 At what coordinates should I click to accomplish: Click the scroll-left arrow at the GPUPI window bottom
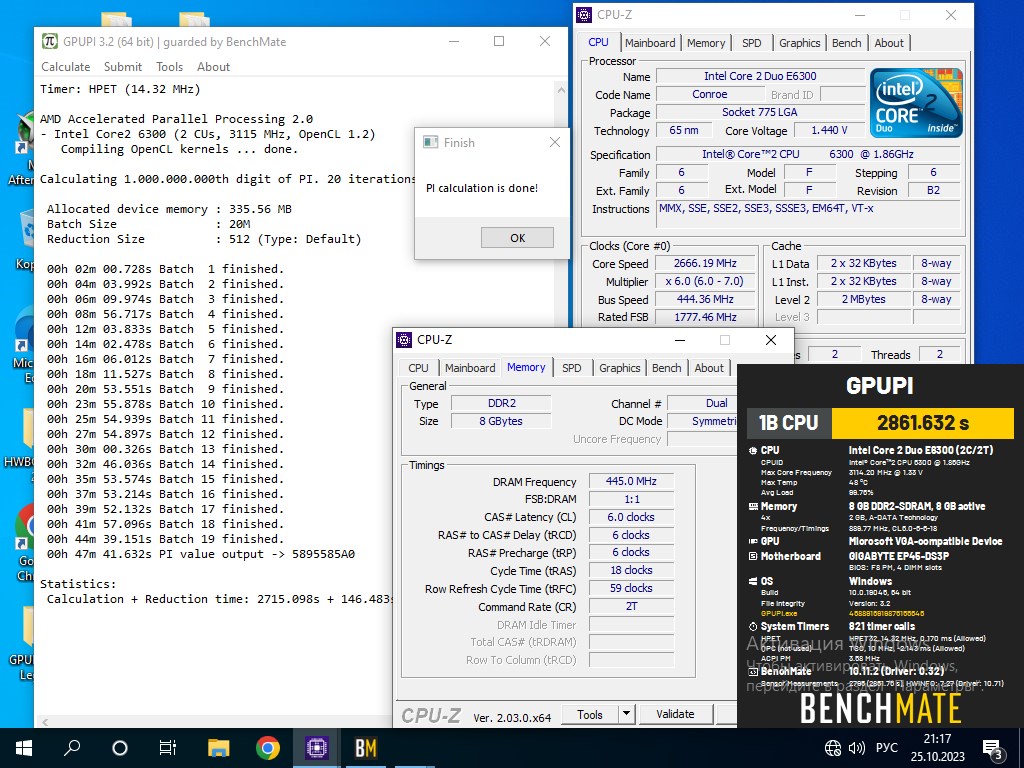(x=45, y=722)
